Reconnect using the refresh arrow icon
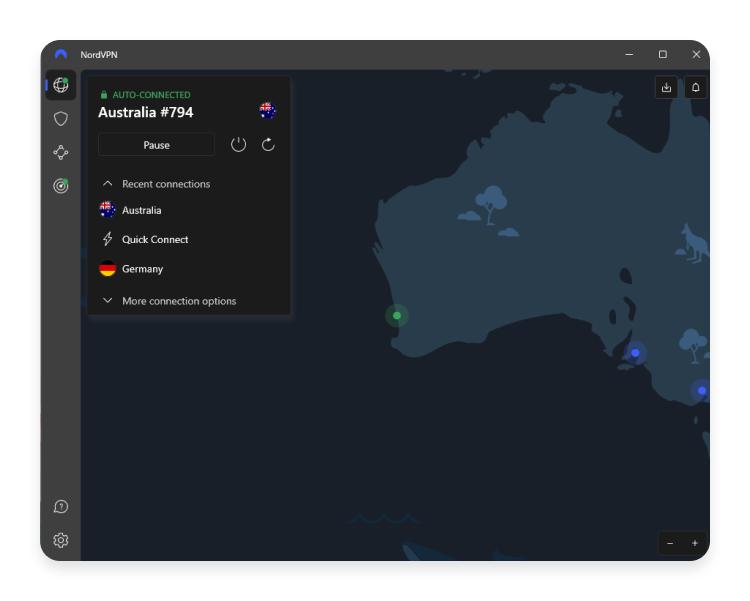This screenshot has height=601, width=750. [268, 145]
